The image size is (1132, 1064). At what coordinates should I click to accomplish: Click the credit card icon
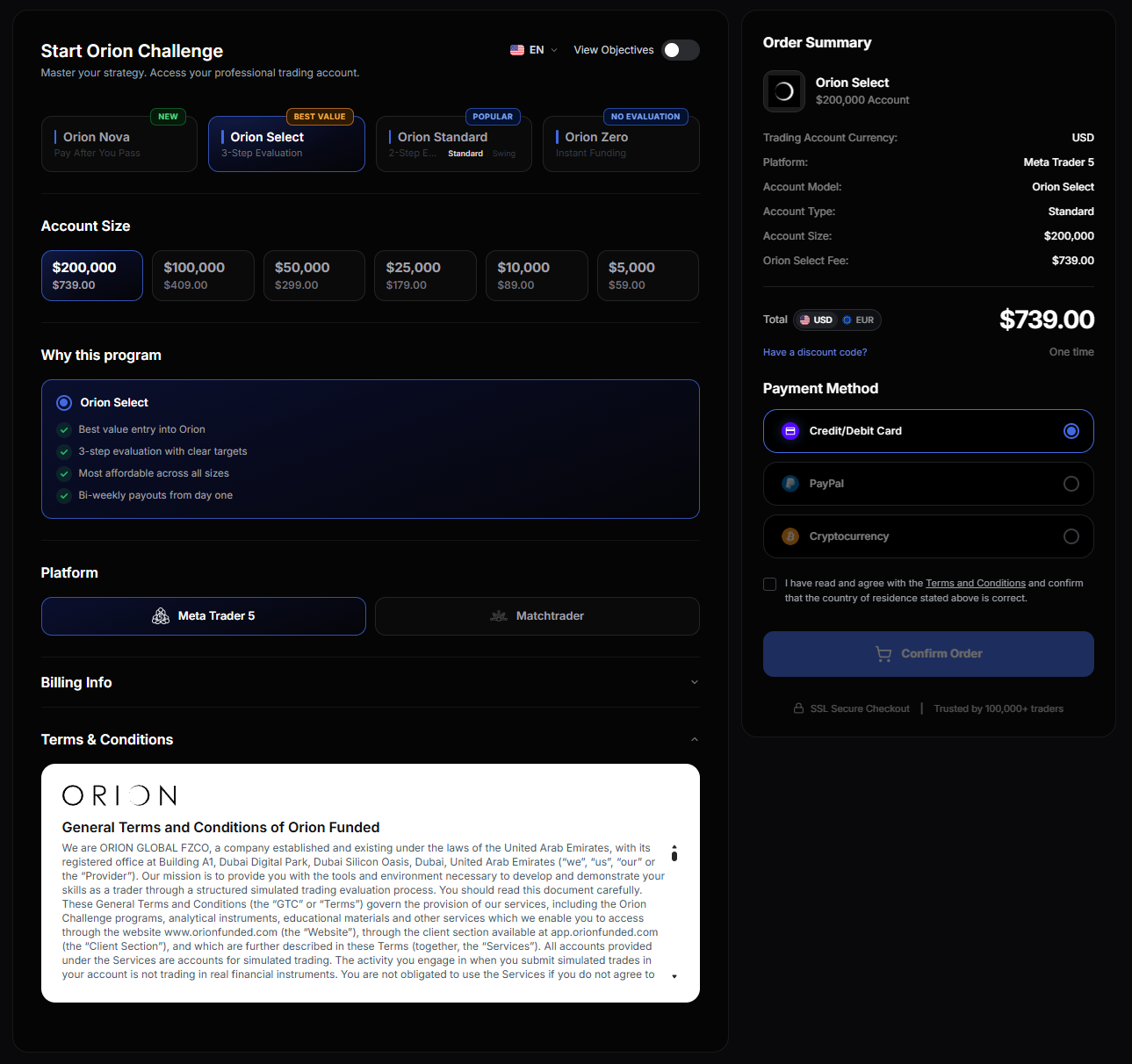[x=790, y=431]
